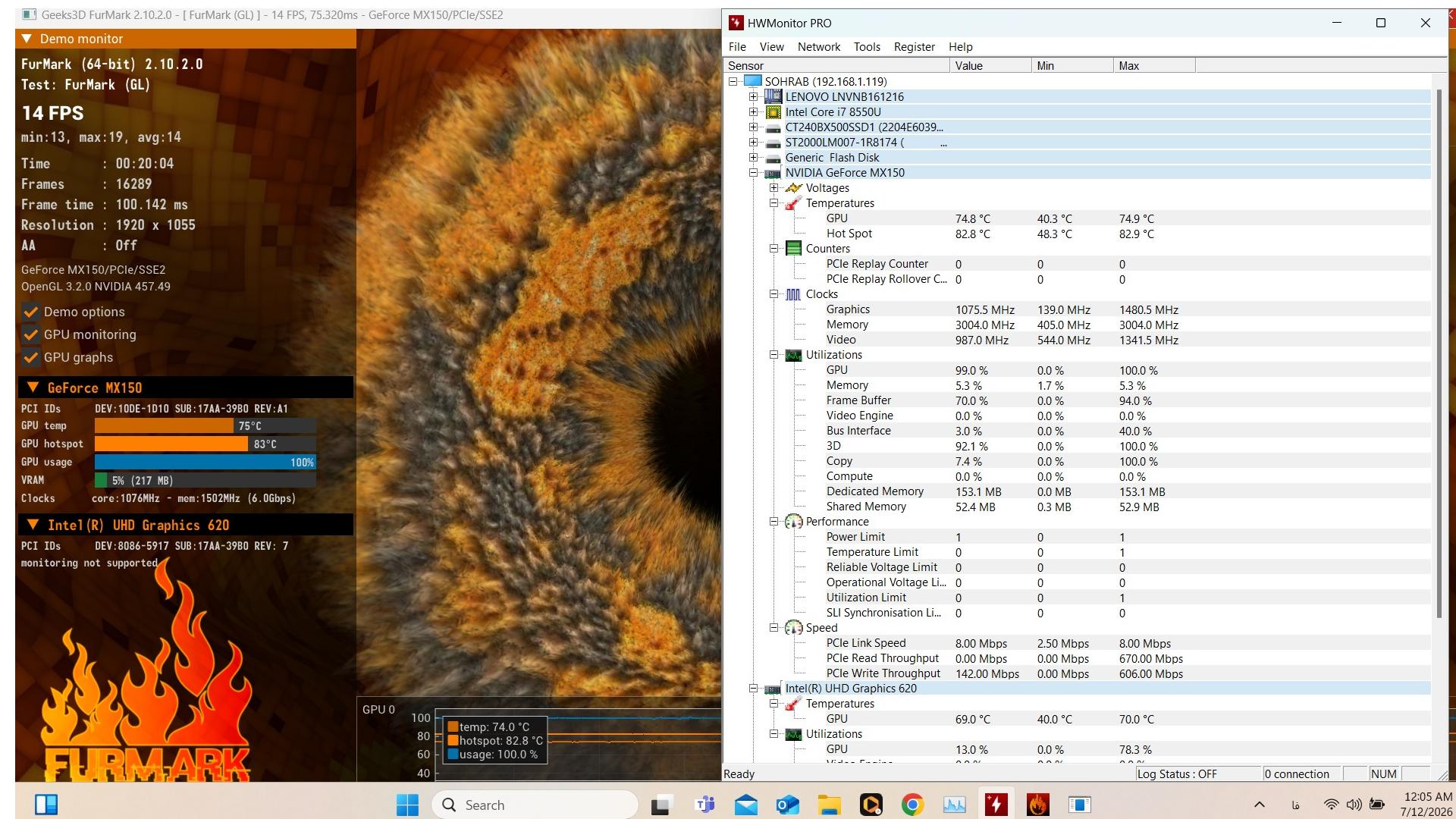The height and width of the screenshot is (819, 1456).
Task: Open the Task View taskbar icon
Action: tap(662, 805)
